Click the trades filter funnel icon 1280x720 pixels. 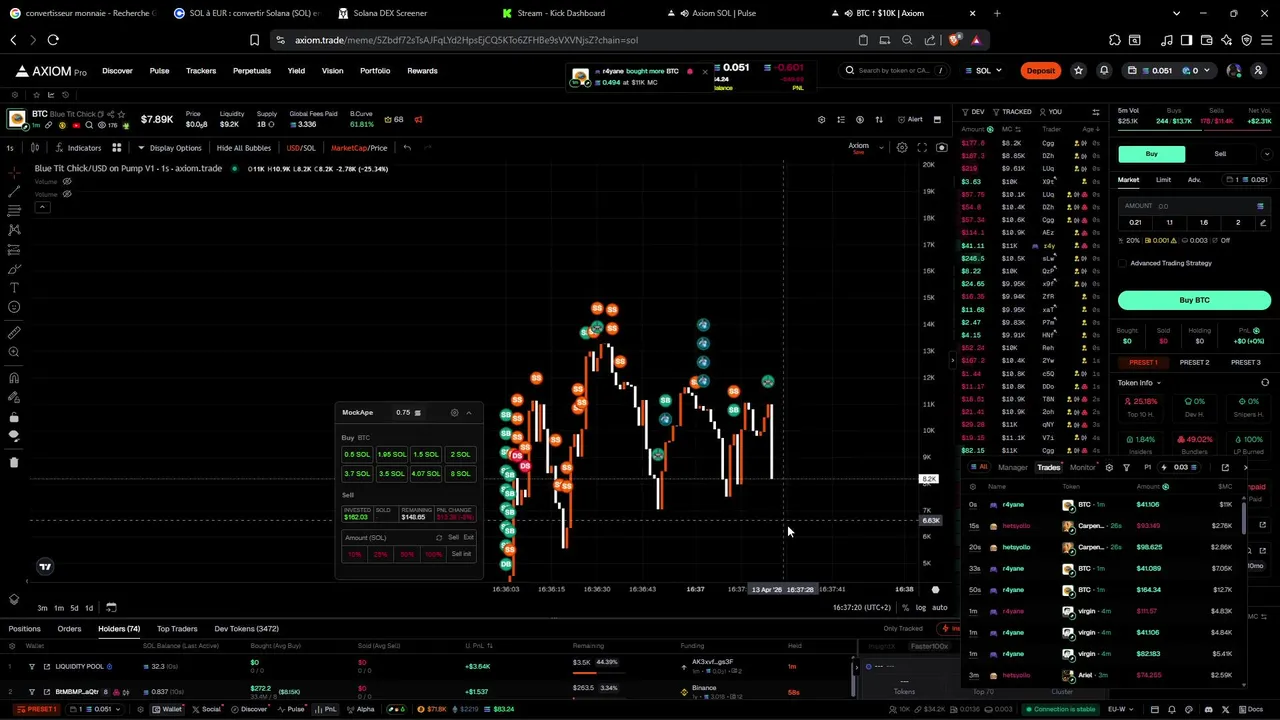1126,467
